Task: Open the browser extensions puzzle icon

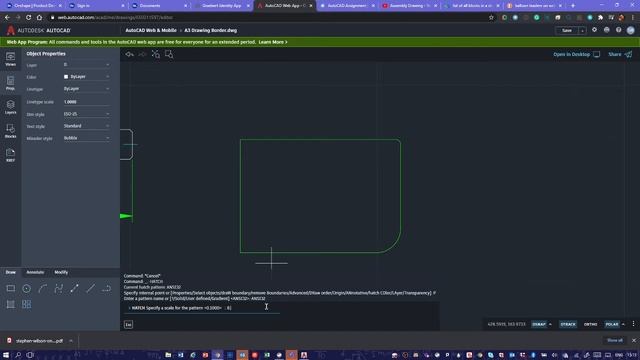Action: (x=600, y=18)
